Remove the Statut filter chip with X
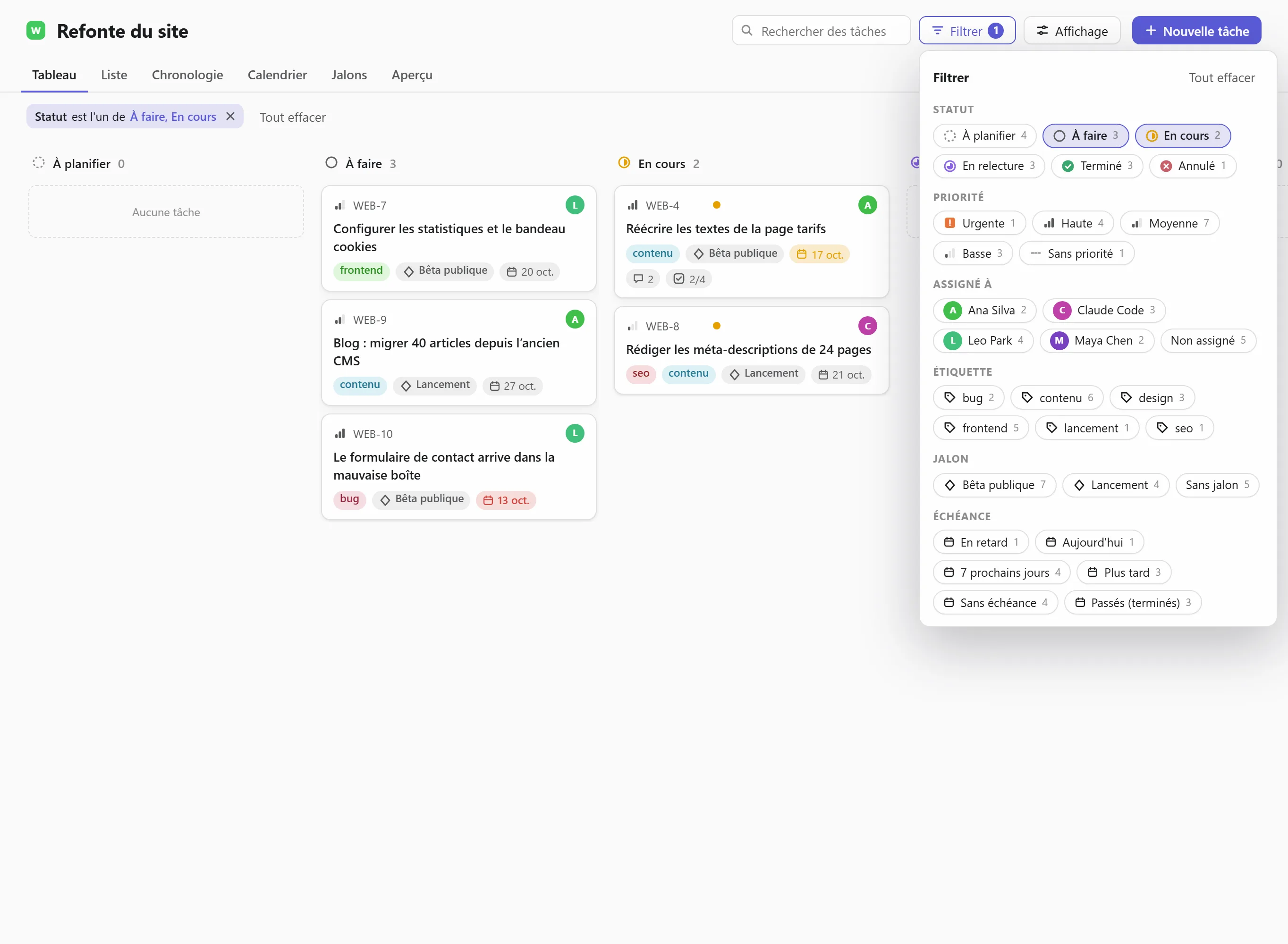 click(x=230, y=117)
